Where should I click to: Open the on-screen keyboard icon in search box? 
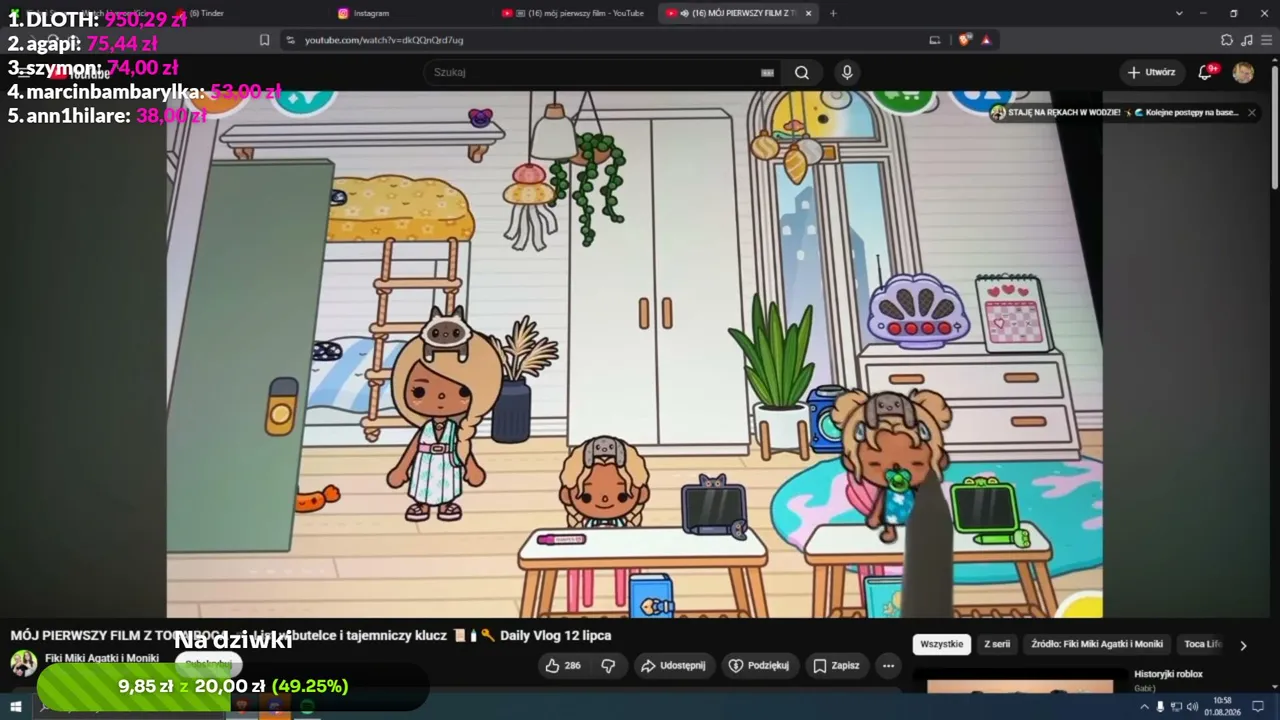pyautogui.click(x=767, y=72)
